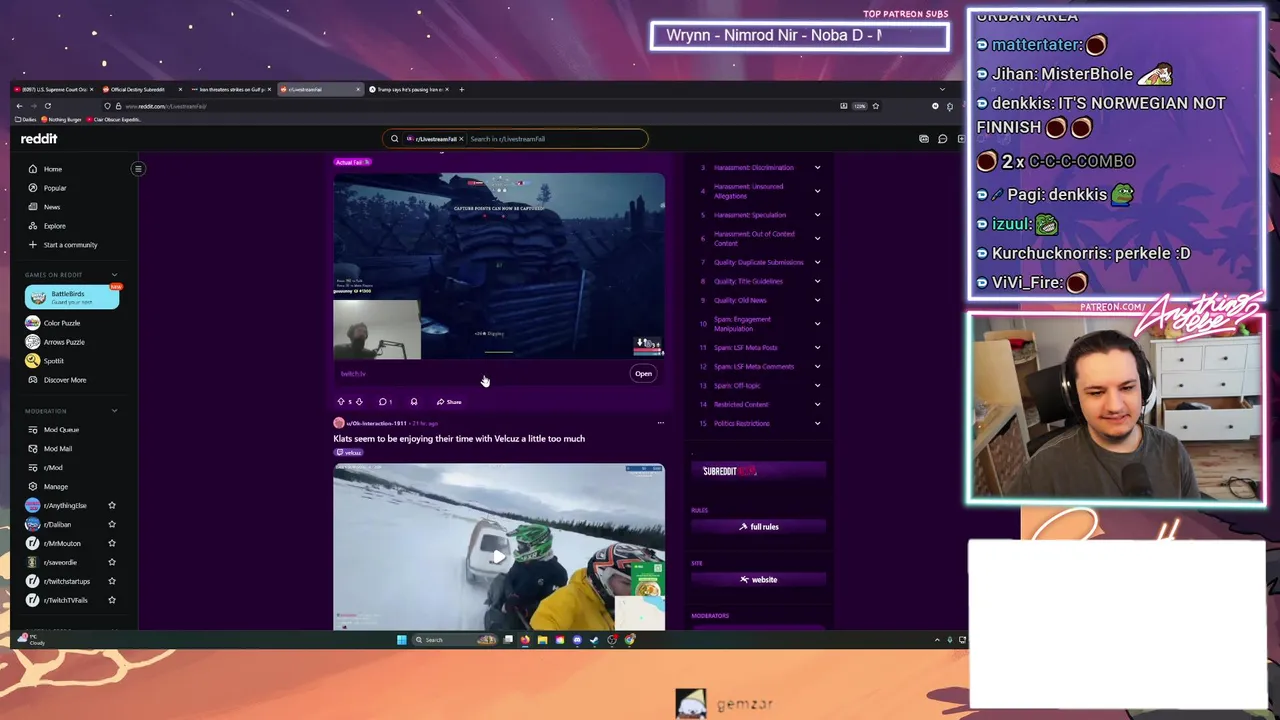Open Explore in the Reddit sidebar
Screen dimensions: 1280x720
pos(54,226)
